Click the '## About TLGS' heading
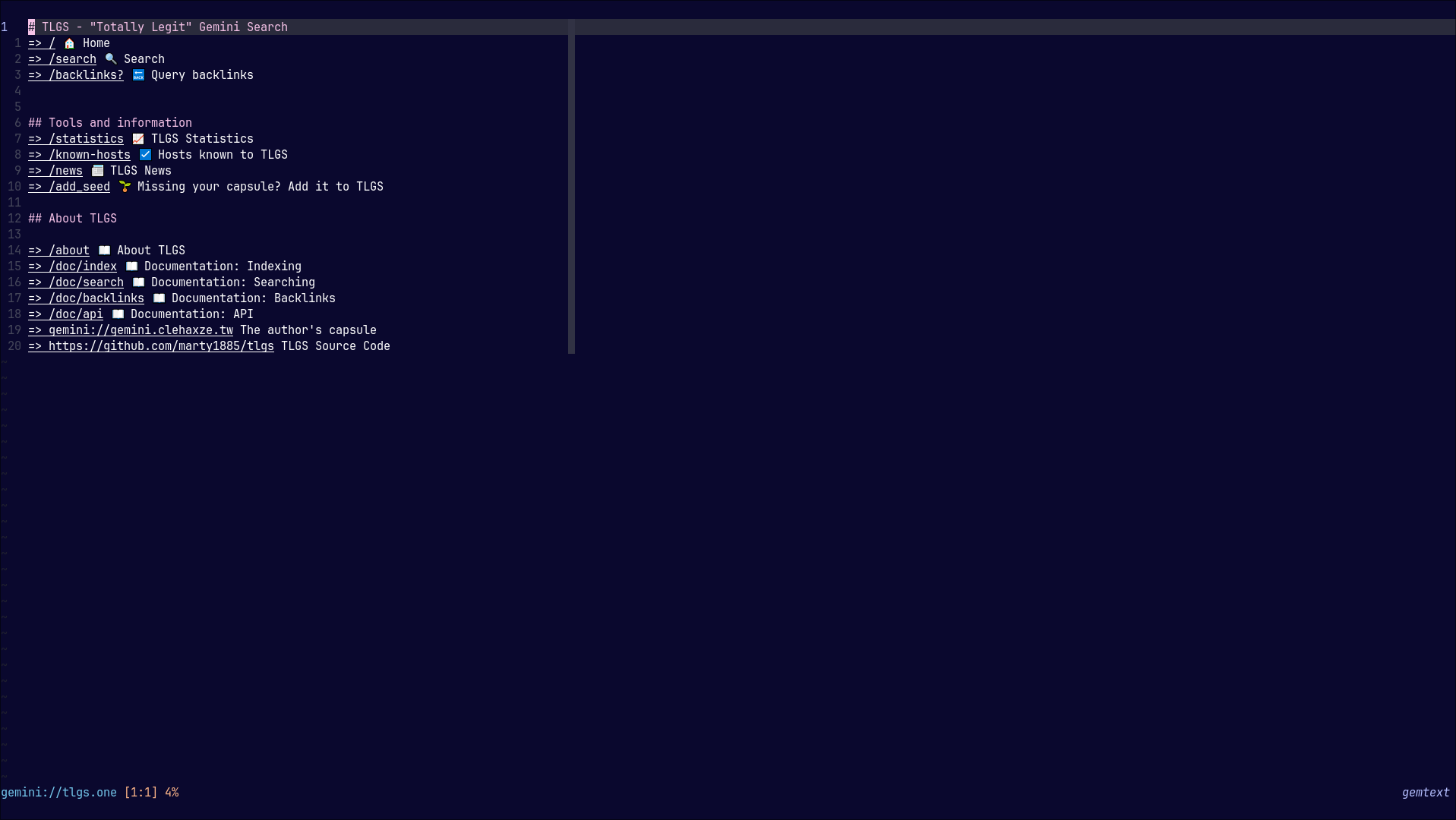The image size is (1456, 820). click(72, 219)
